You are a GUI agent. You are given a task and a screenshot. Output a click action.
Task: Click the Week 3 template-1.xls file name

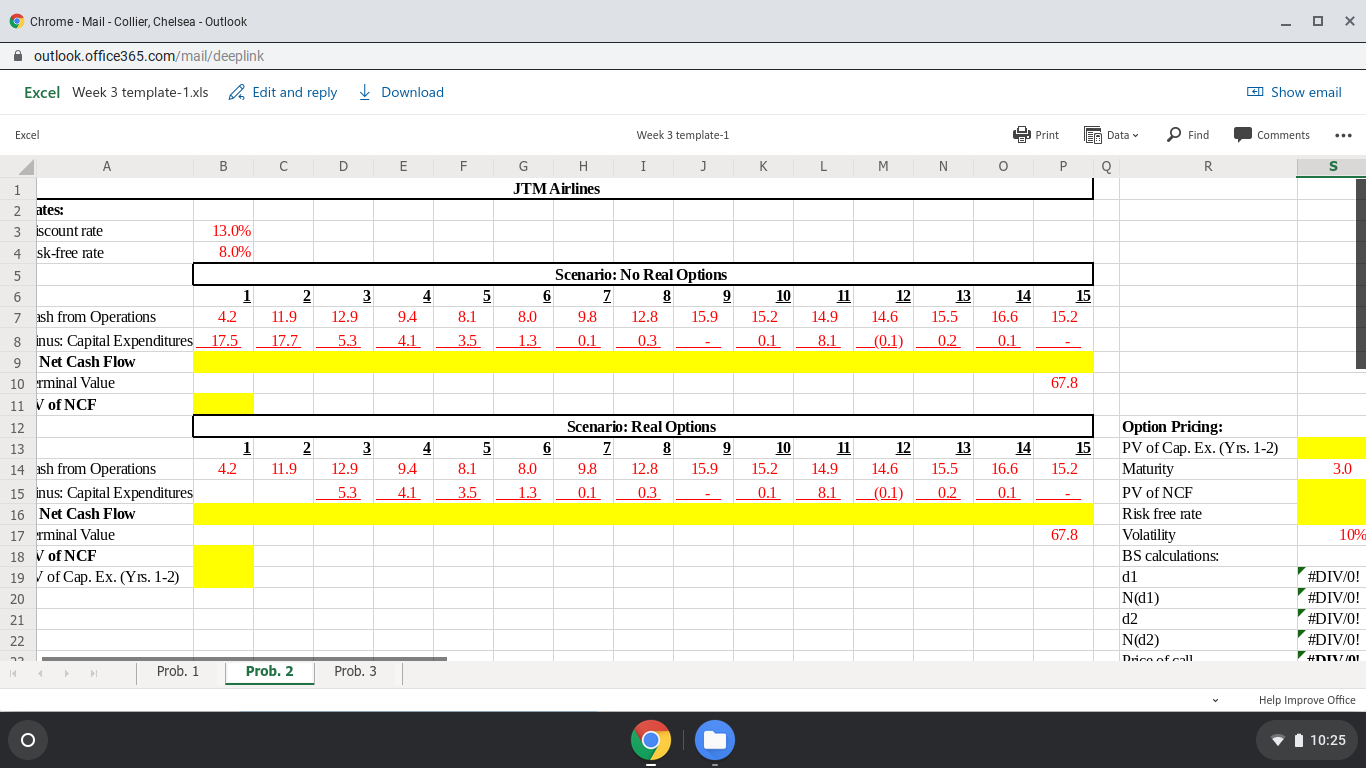click(x=140, y=92)
